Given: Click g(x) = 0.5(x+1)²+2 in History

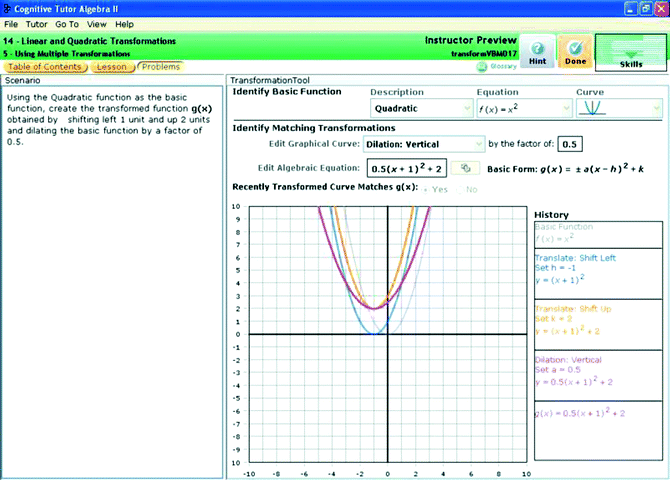Looking at the screenshot, I should pyautogui.click(x=580, y=413).
